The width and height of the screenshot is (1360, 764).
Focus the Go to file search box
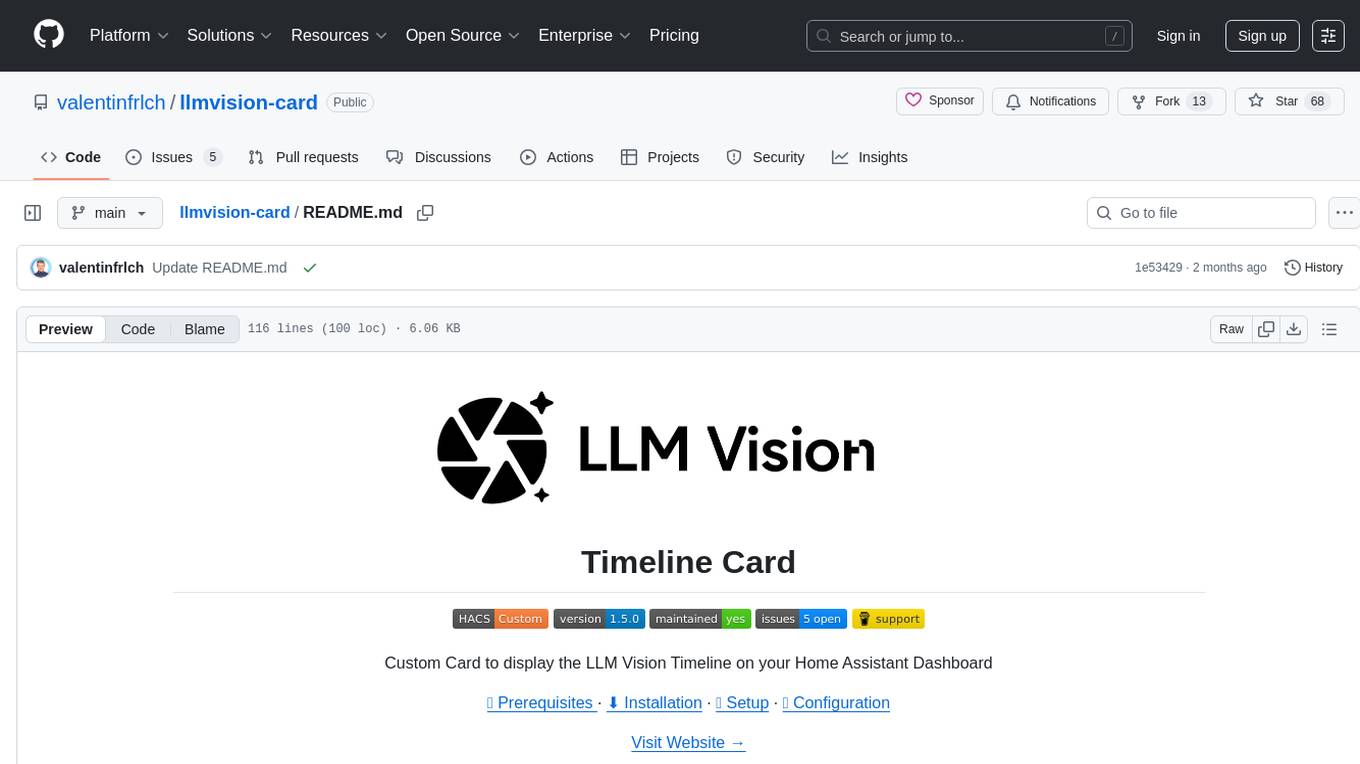pyautogui.click(x=1201, y=213)
